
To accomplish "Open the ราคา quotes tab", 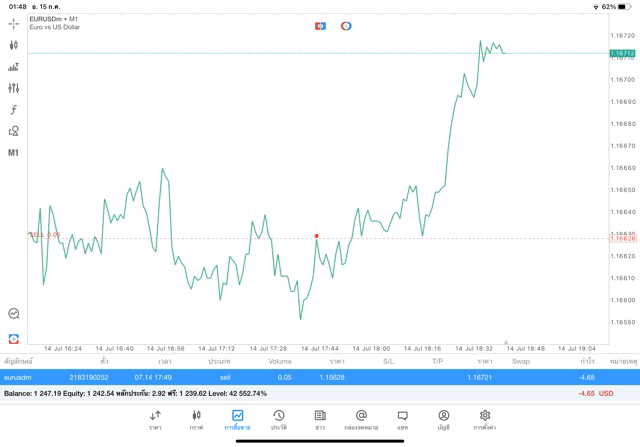I will pos(155,419).
